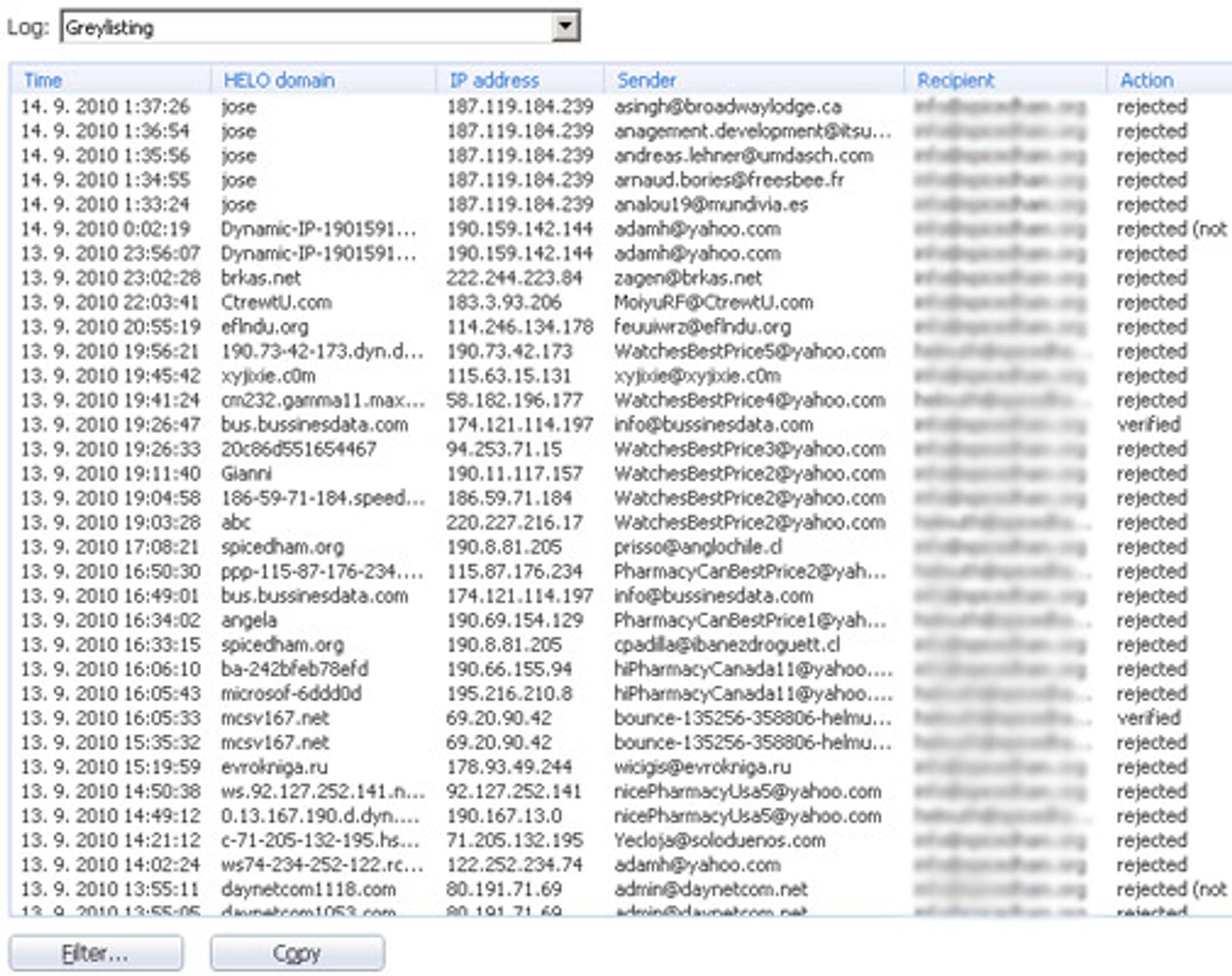Select HELO domain CtrewtU.com
The image size is (1232, 976).
coord(277,303)
